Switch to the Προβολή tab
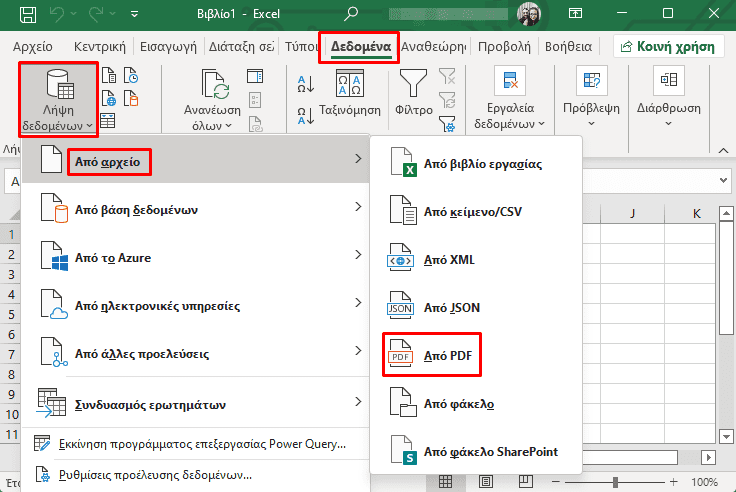Viewport: 736px width, 492px height. point(504,46)
